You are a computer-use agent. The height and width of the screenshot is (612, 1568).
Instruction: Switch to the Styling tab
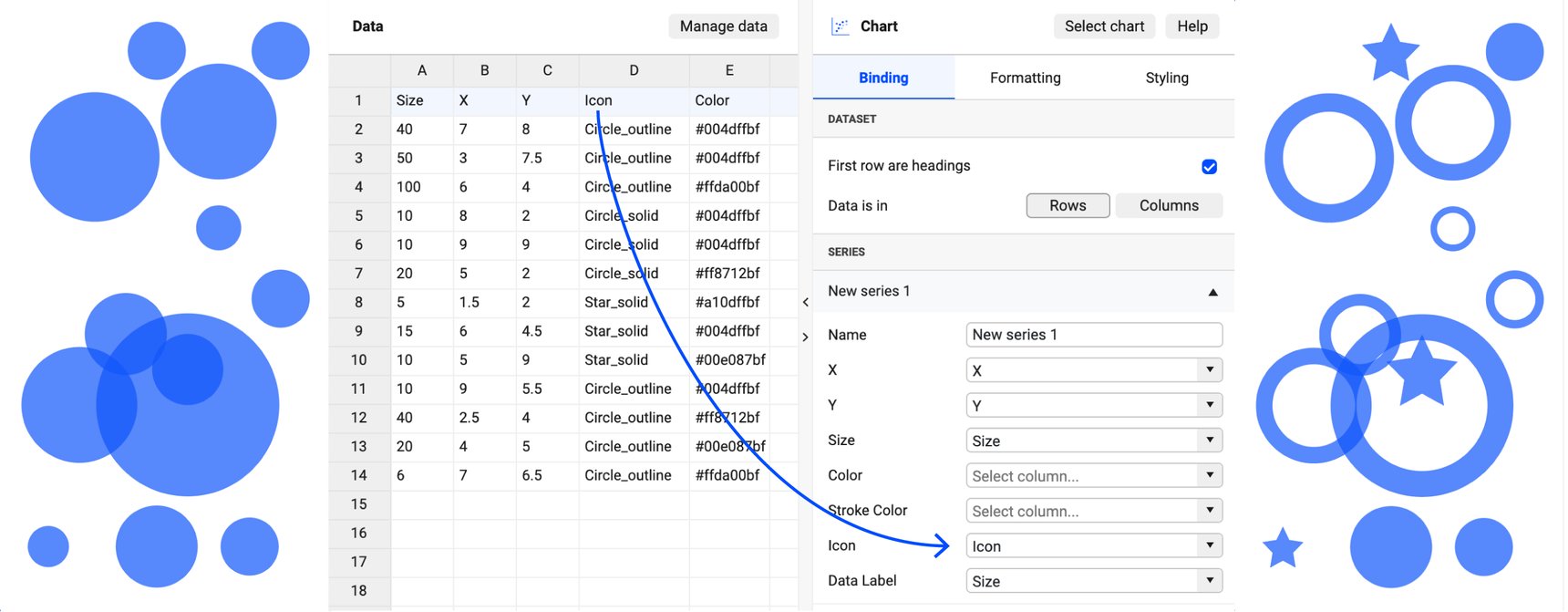pyautogui.click(x=1166, y=78)
